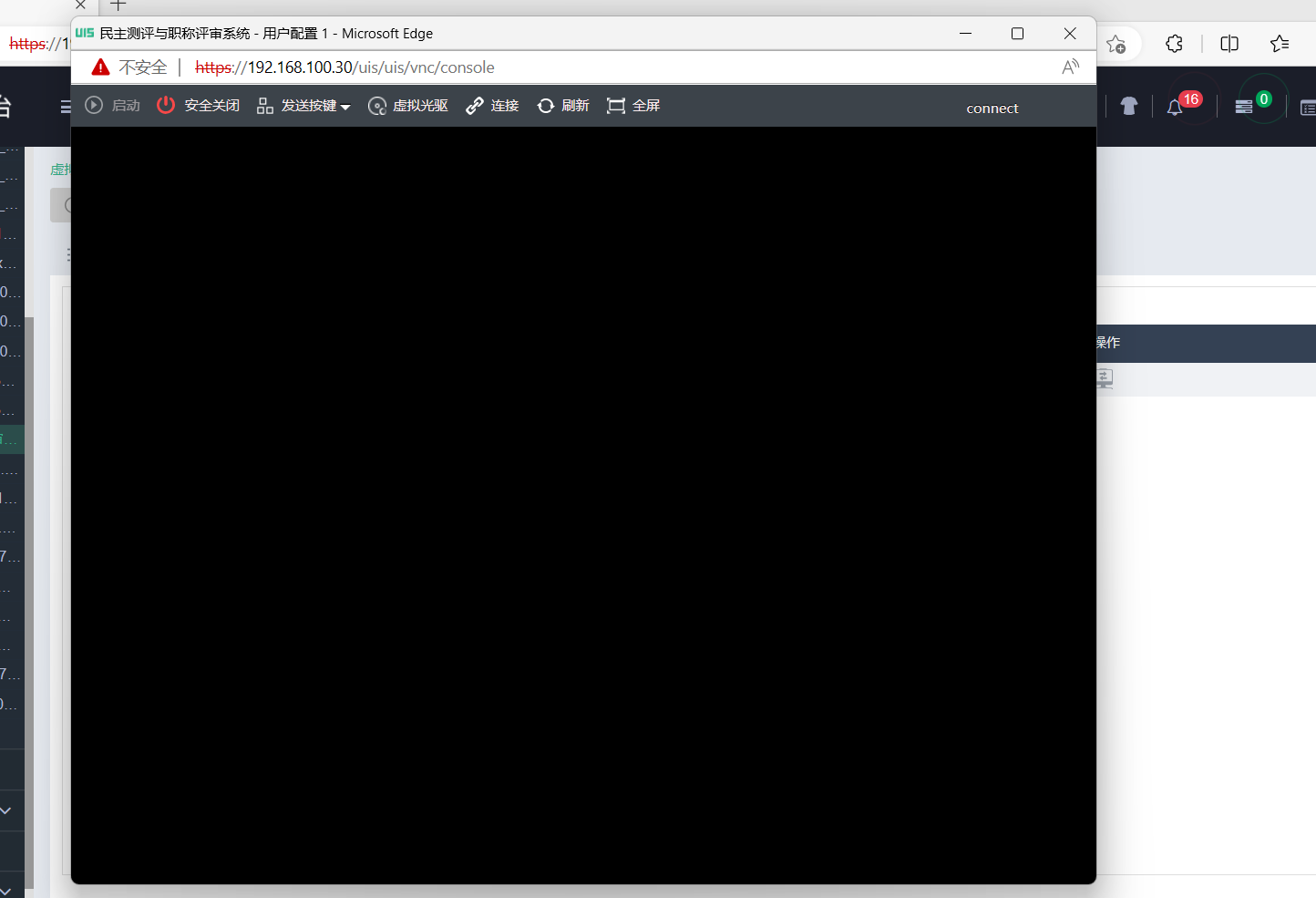Screen dimensions: 1316x898
Task: Click the list panel icon at far right
Action: [x=1308, y=108]
